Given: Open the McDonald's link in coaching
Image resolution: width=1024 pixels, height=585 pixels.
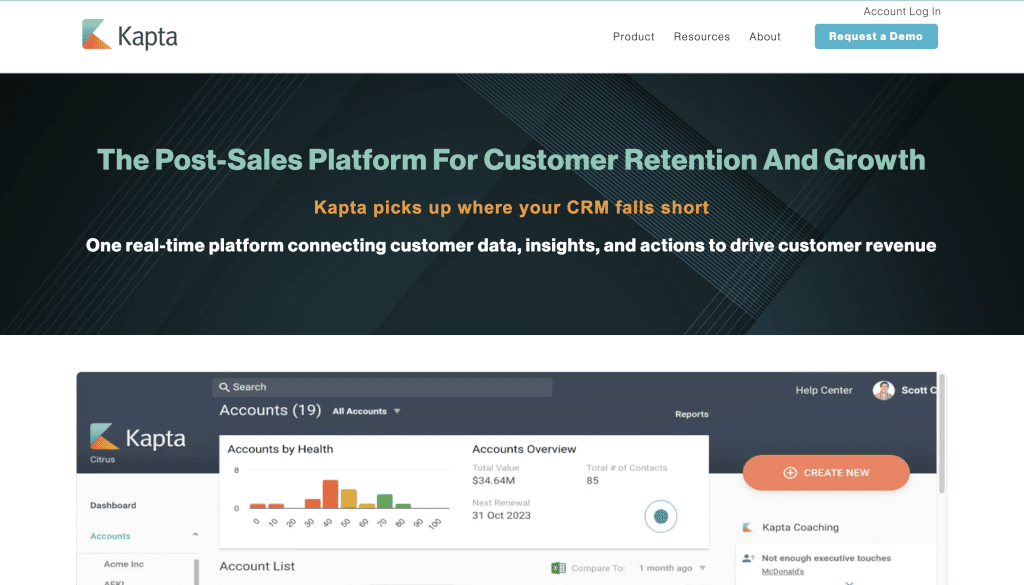Looking at the screenshot, I should pos(782,572).
